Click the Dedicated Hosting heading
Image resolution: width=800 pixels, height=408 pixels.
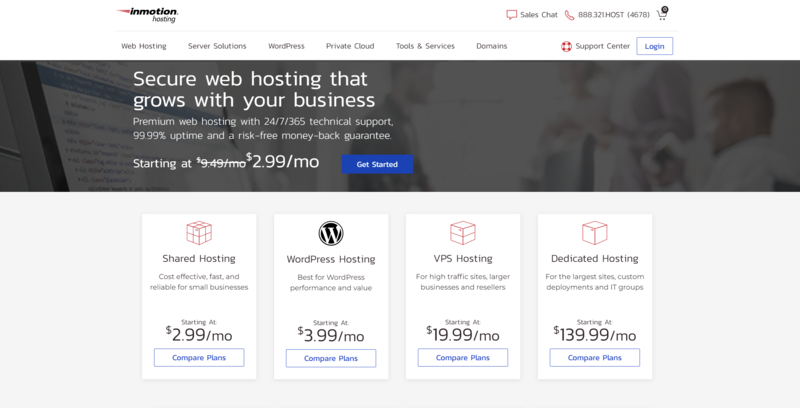pos(595,259)
